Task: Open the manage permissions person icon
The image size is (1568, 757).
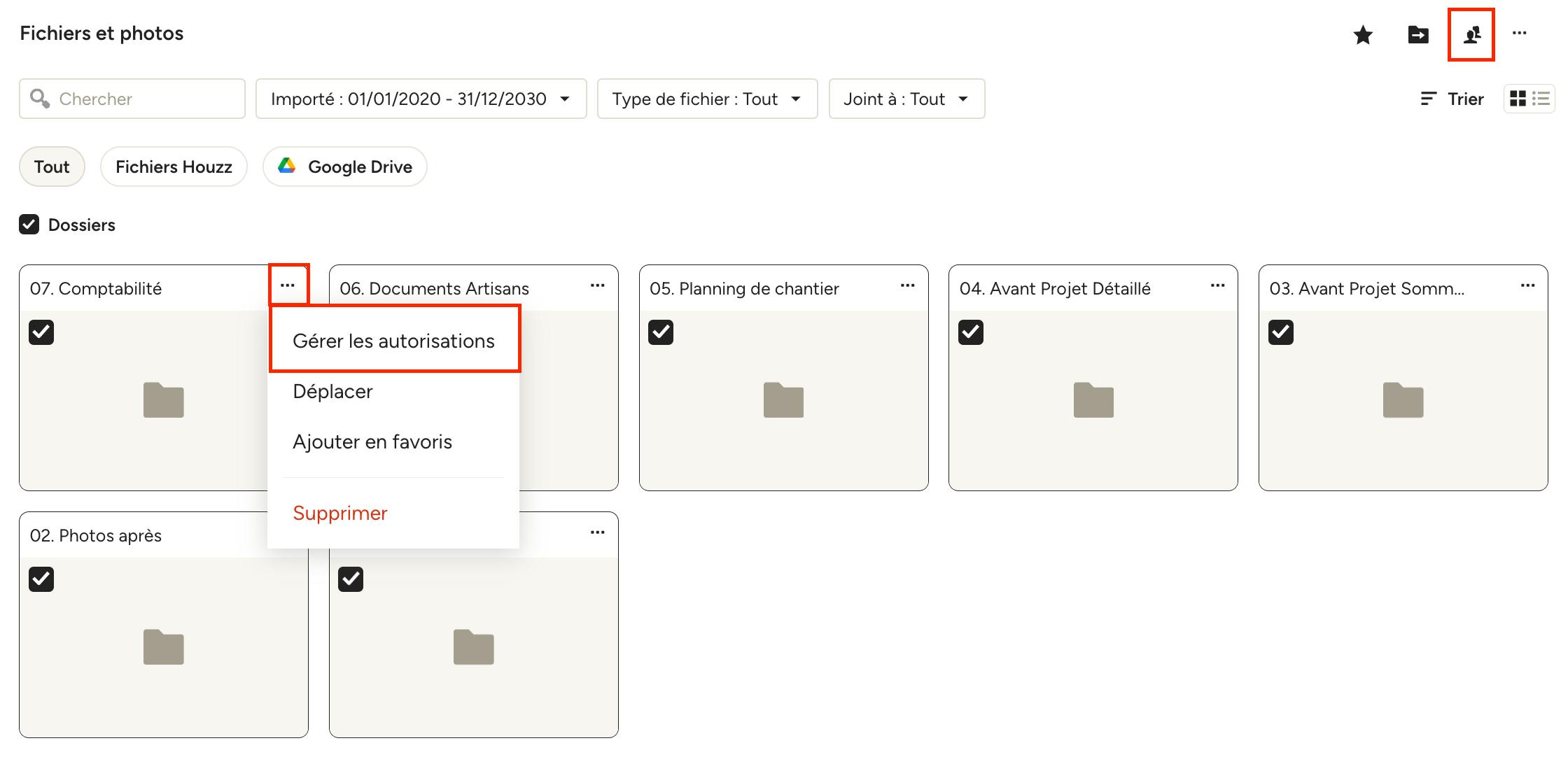Action: click(1471, 34)
